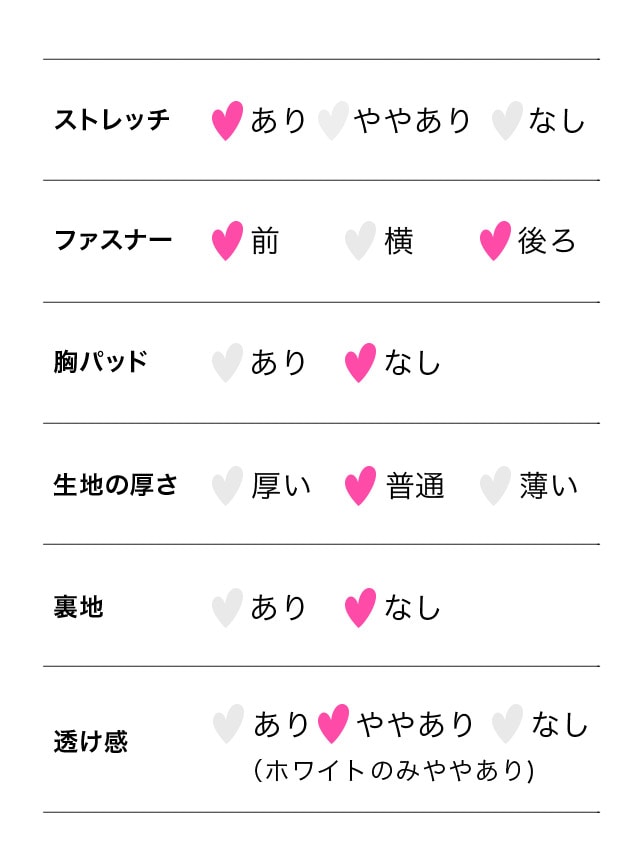Click the grey heart beside 透け感 あり
The image size is (640, 854).
[228, 724]
